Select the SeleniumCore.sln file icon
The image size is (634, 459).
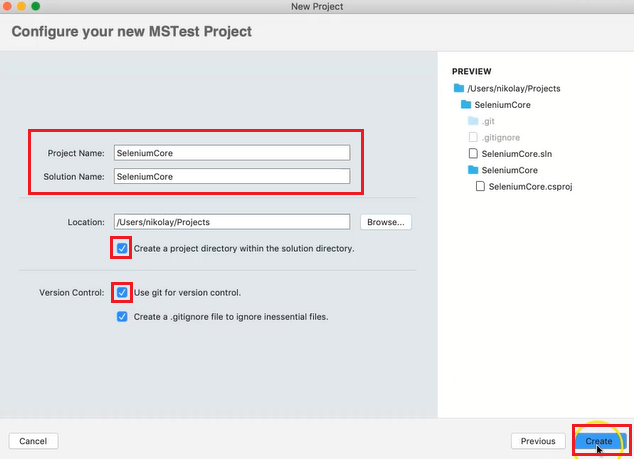(x=473, y=153)
